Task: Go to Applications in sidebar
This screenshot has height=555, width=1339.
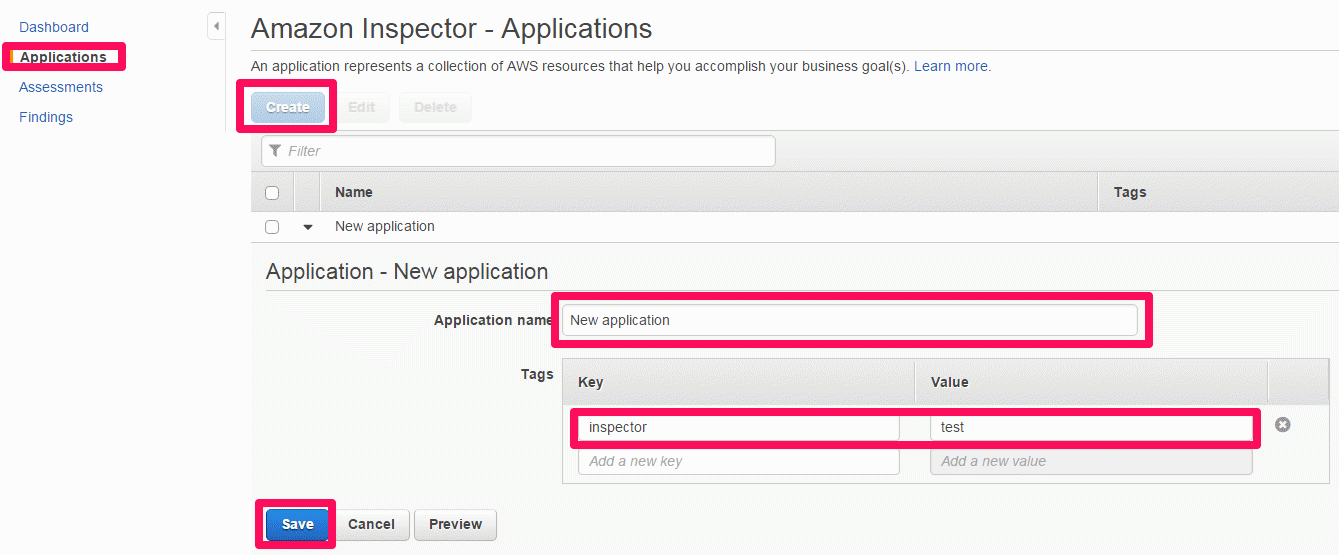Action: point(63,57)
